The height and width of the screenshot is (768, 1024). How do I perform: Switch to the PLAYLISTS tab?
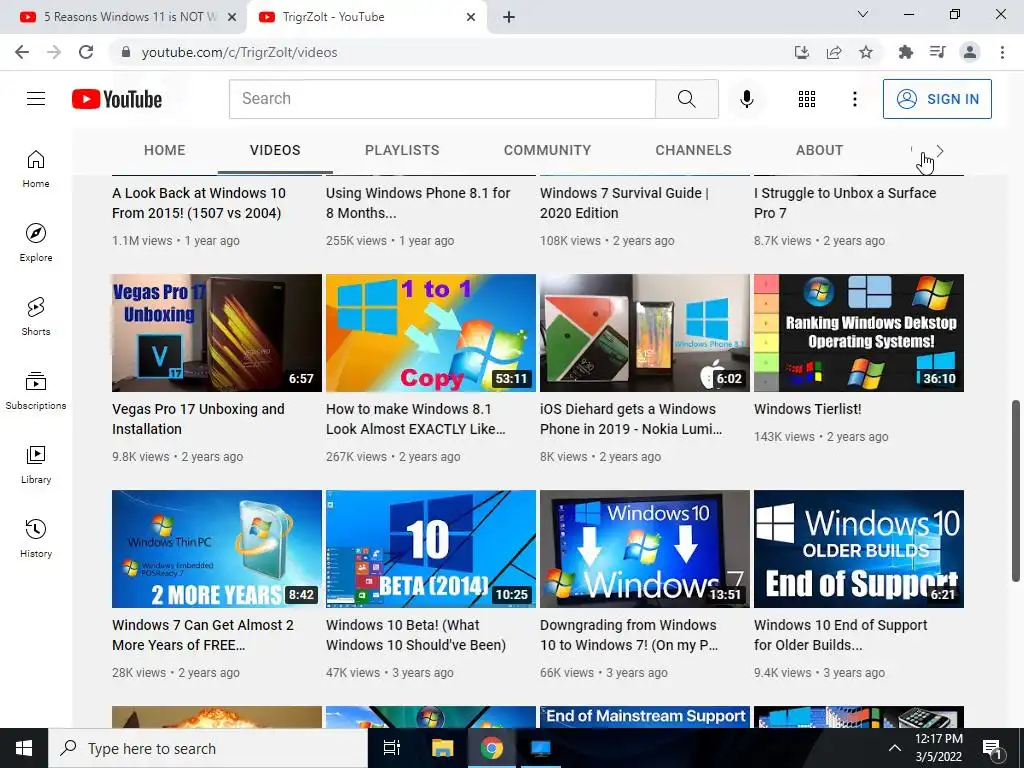click(402, 150)
